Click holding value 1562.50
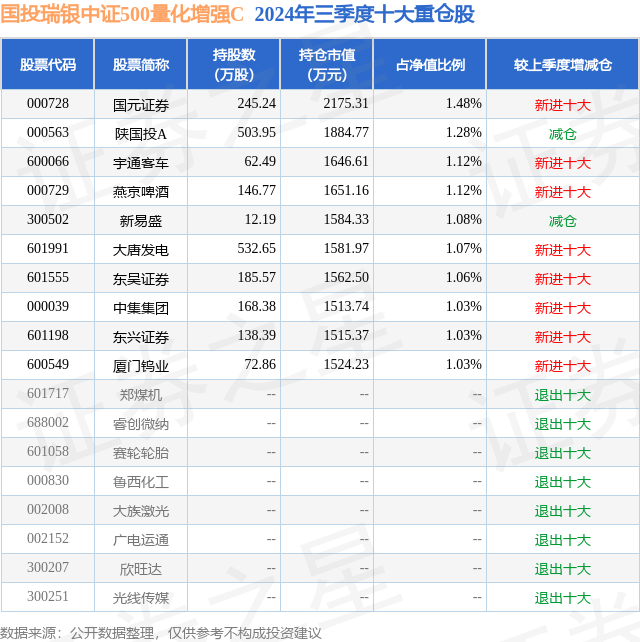640x642 pixels. (346, 278)
